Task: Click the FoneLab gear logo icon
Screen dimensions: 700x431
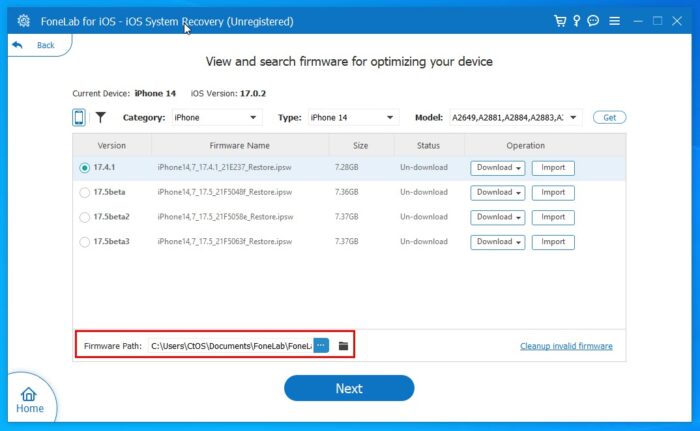Action: click(23, 21)
